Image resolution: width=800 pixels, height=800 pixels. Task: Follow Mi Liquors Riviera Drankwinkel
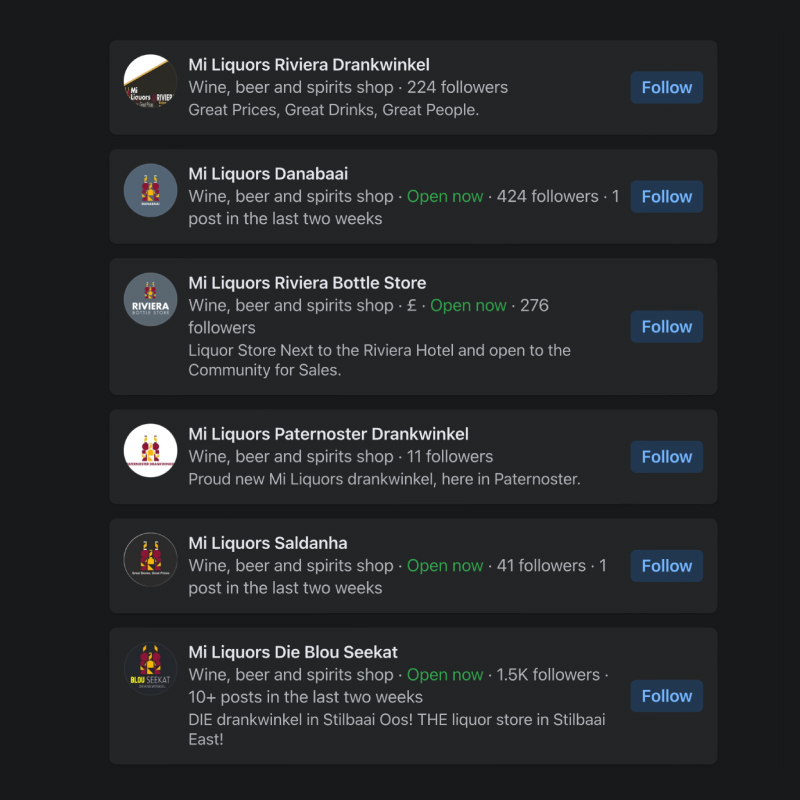pos(666,87)
